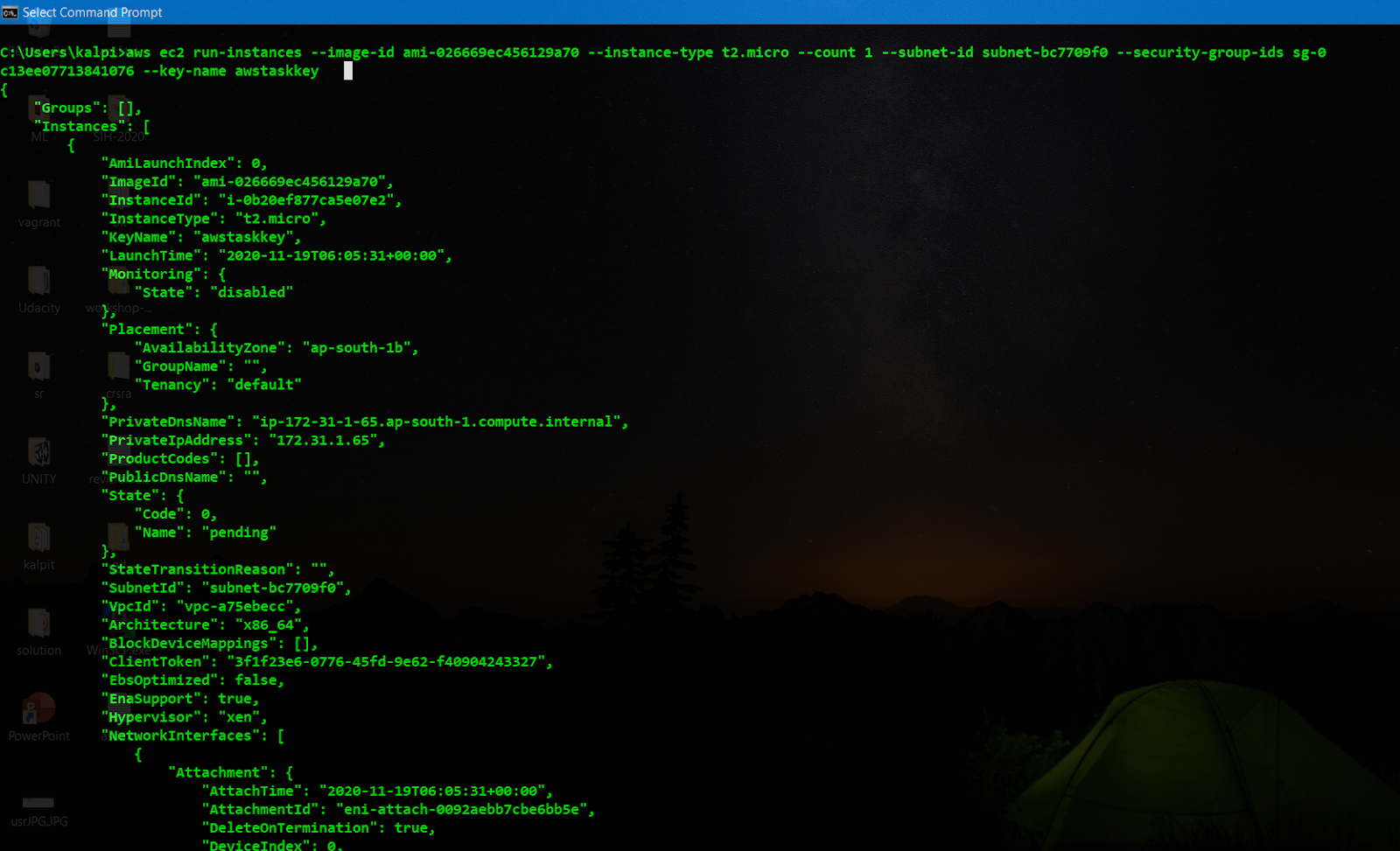Click the vagrant desktop folder icon
This screenshot has height=851, width=1400.
(38, 194)
